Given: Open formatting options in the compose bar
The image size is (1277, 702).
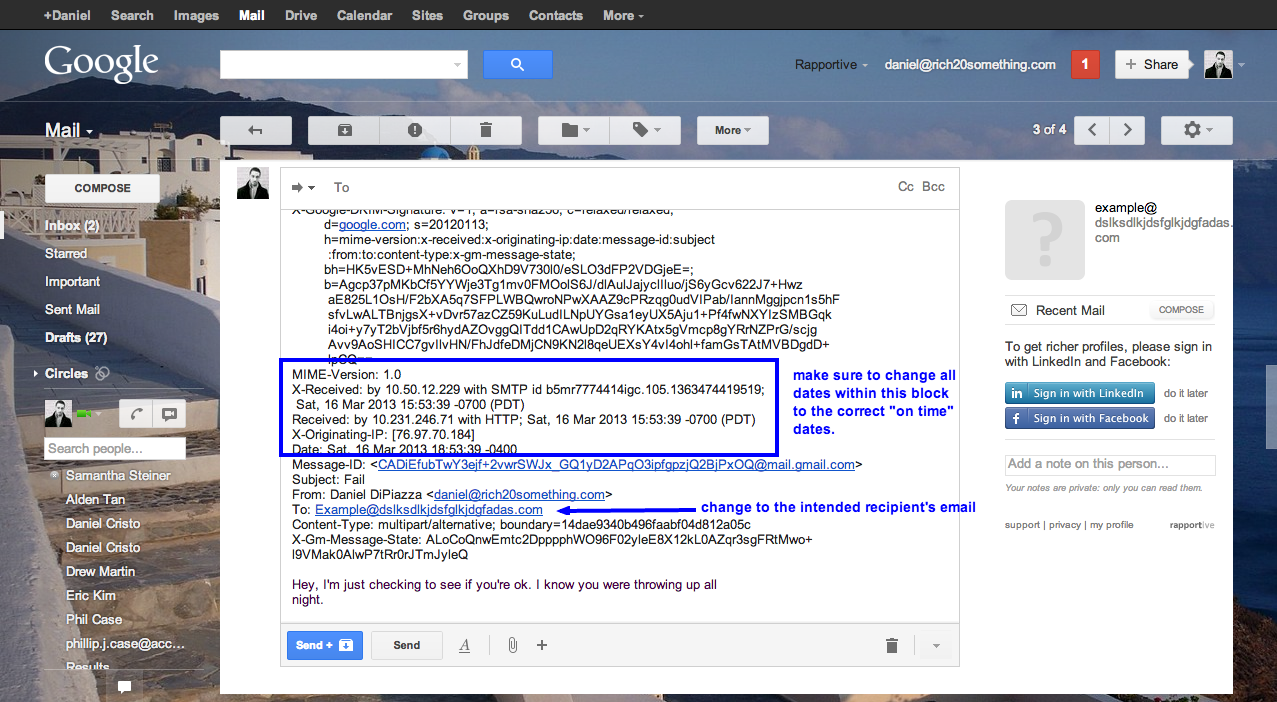Looking at the screenshot, I should click(465, 645).
